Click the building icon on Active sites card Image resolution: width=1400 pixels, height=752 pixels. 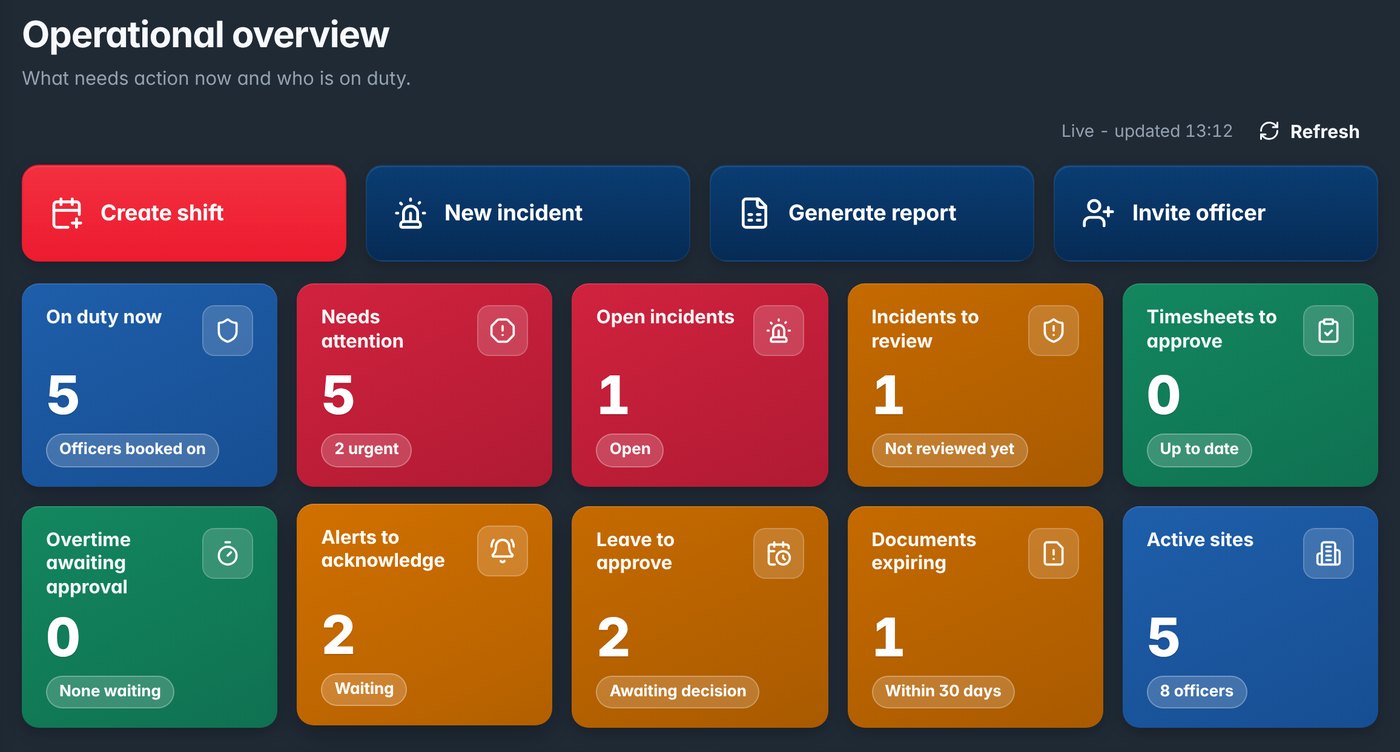pyautogui.click(x=1328, y=553)
